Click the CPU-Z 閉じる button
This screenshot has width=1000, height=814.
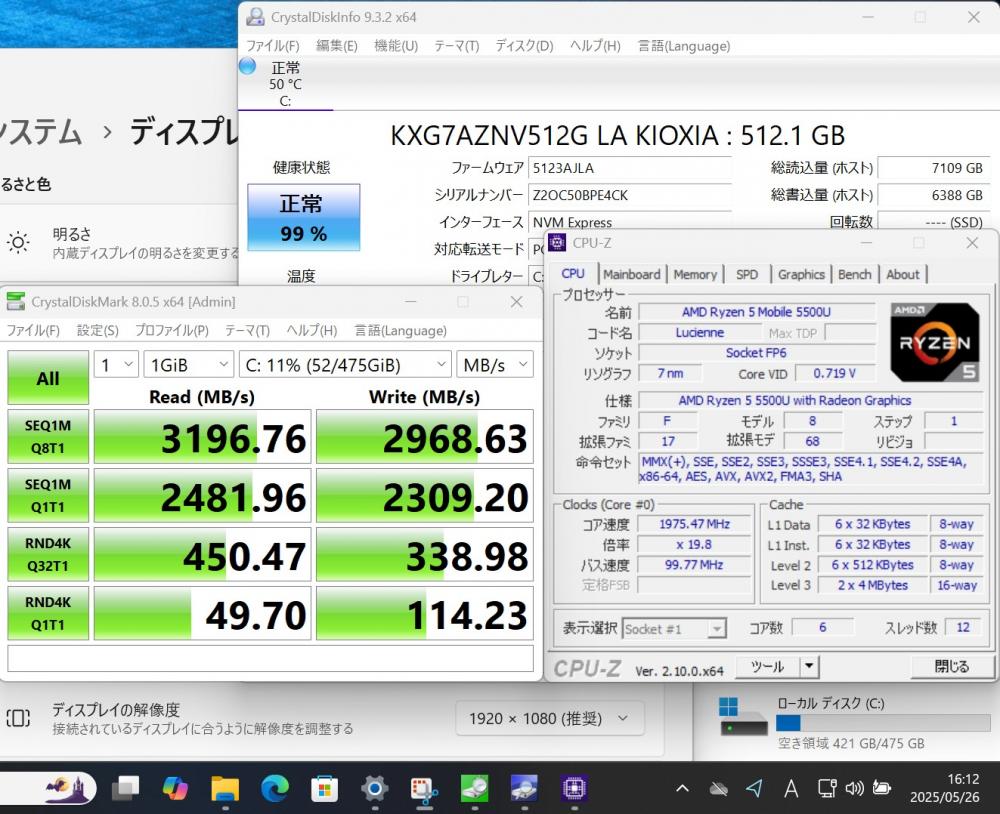(x=952, y=666)
